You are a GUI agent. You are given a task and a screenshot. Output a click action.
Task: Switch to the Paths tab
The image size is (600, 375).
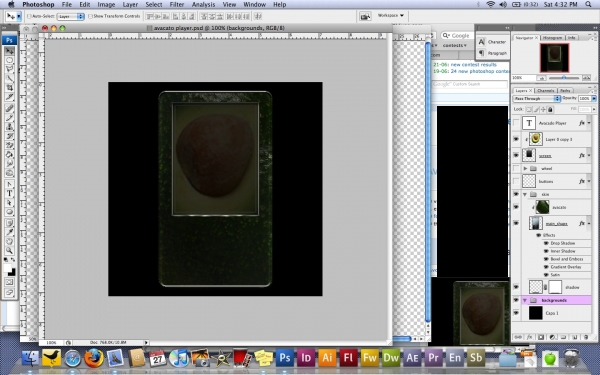(565, 91)
